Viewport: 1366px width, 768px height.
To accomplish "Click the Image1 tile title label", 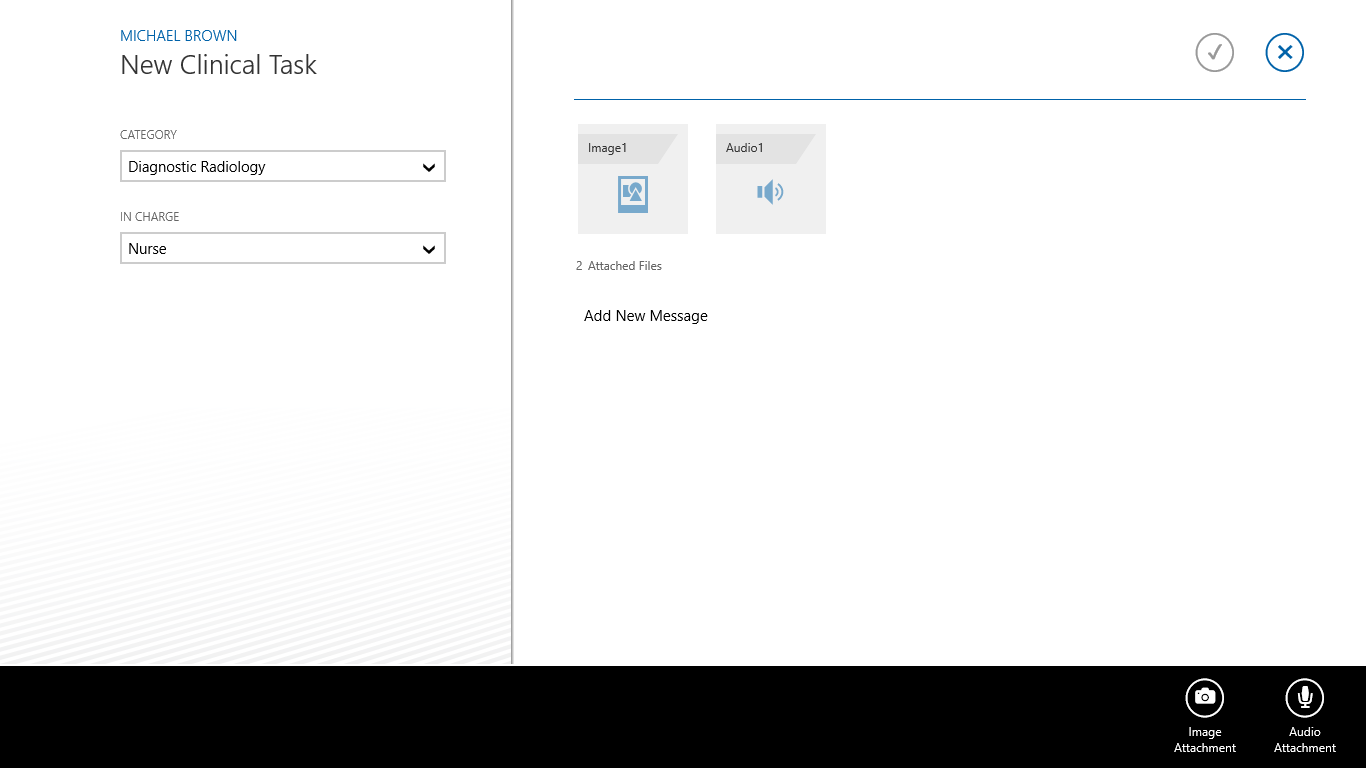I will [x=607, y=147].
